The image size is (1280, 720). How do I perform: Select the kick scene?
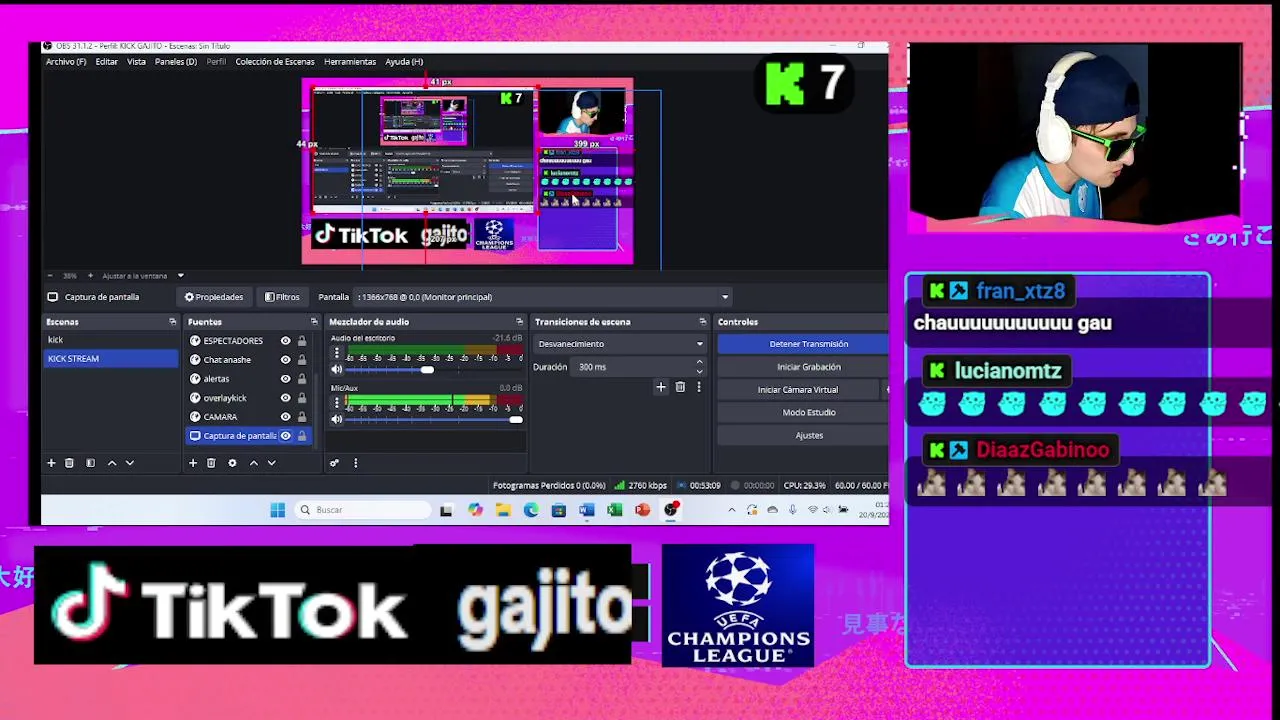[x=111, y=340]
